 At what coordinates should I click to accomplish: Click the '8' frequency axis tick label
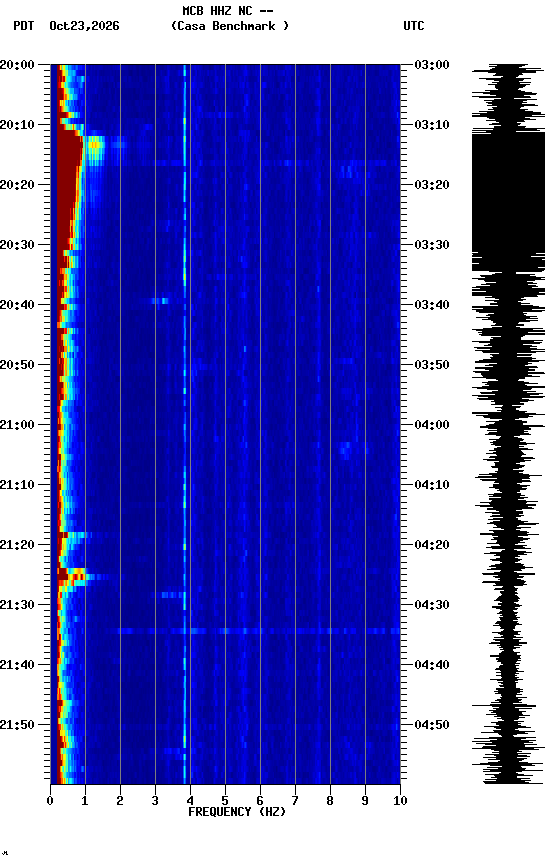point(330,801)
